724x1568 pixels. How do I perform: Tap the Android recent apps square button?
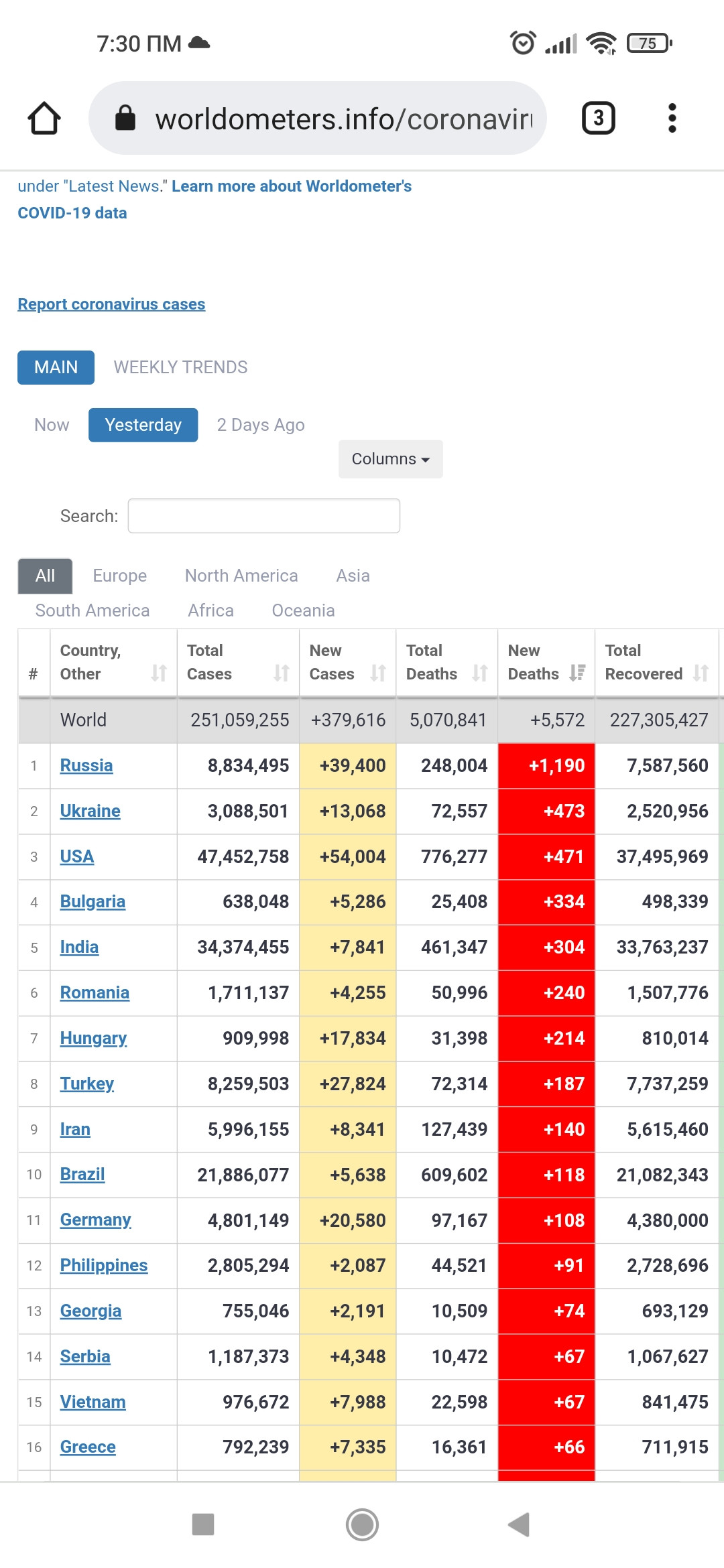tap(203, 1524)
